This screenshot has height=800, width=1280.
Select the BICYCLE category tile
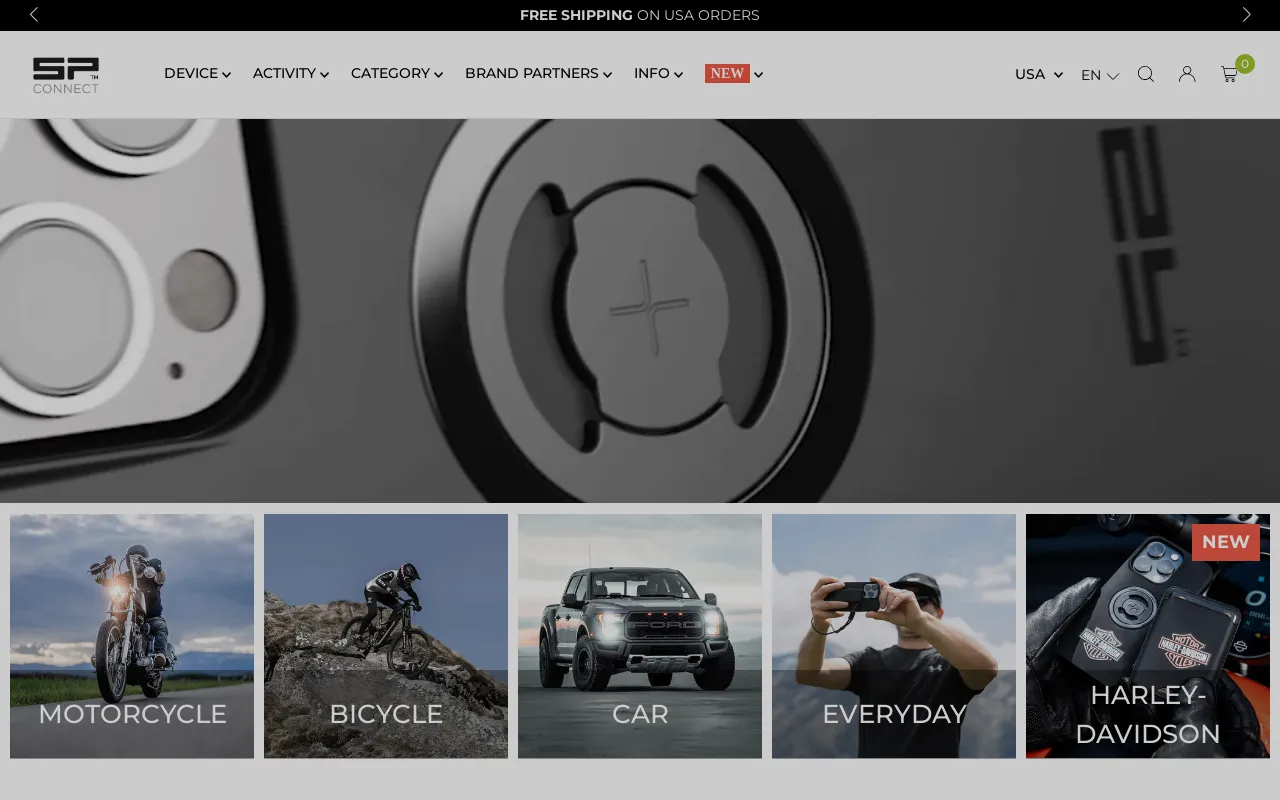[386, 636]
